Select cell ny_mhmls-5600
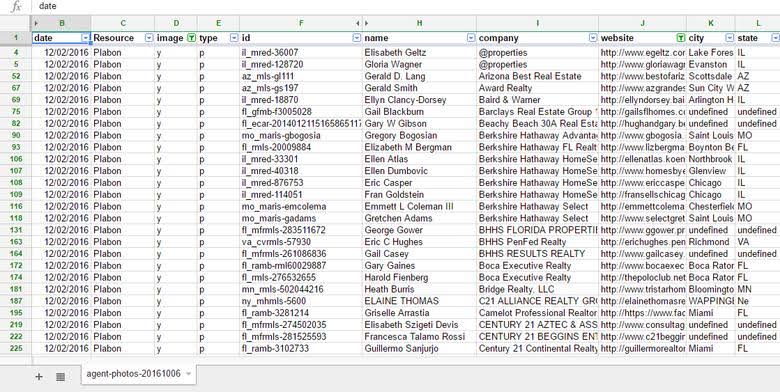 pos(300,301)
